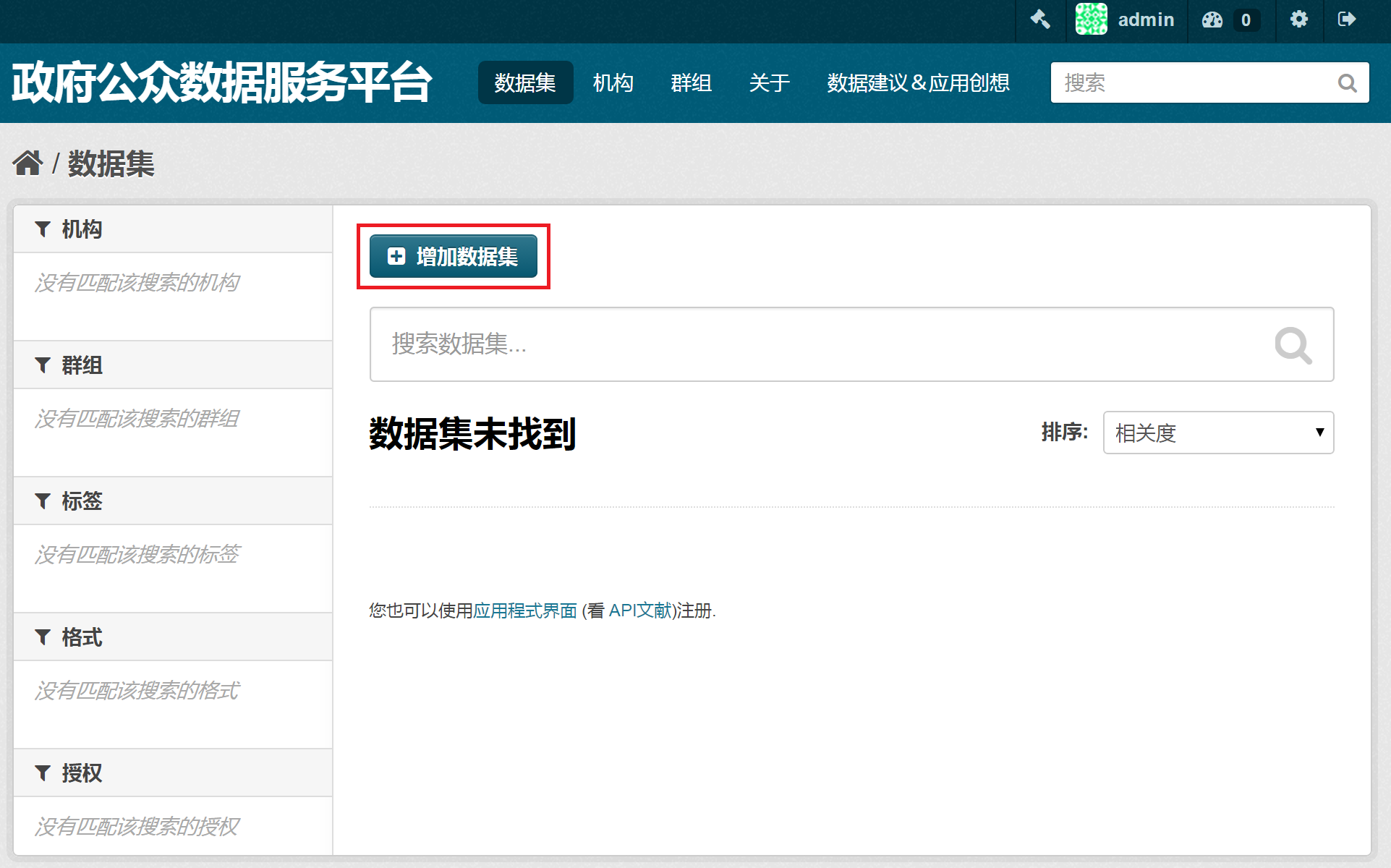Open the admin user avatar

pyautogui.click(x=1091, y=20)
